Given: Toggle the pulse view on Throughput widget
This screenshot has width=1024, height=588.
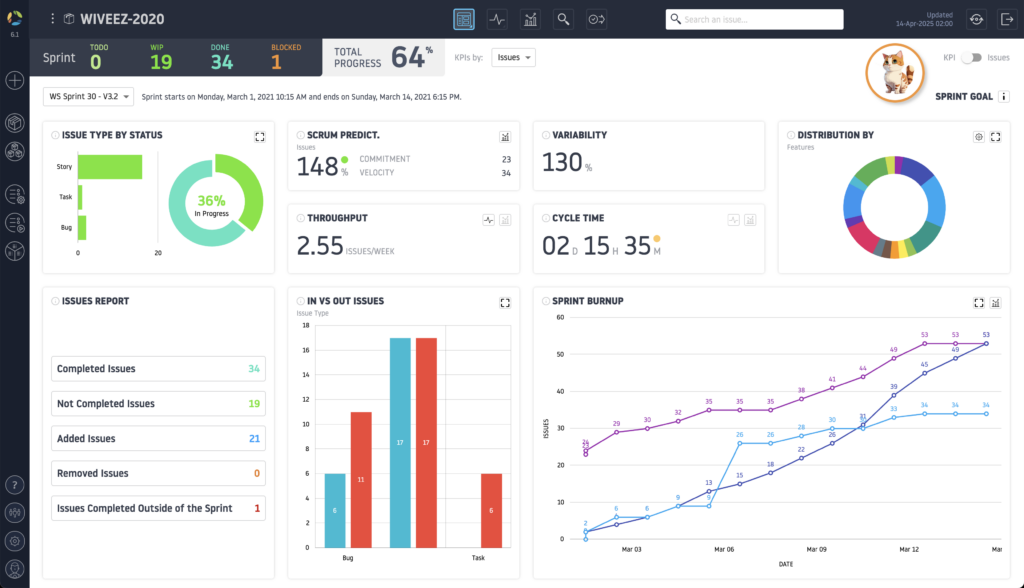Looking at the screenshot, I should [x=488, y=219].
